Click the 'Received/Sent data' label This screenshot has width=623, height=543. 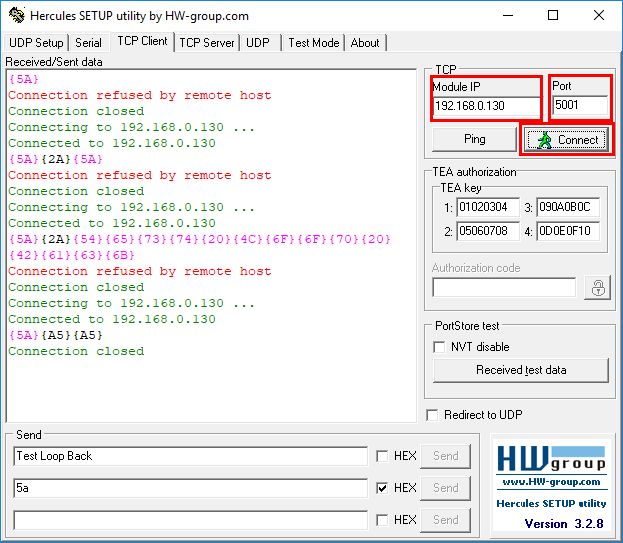coord(54,62)
